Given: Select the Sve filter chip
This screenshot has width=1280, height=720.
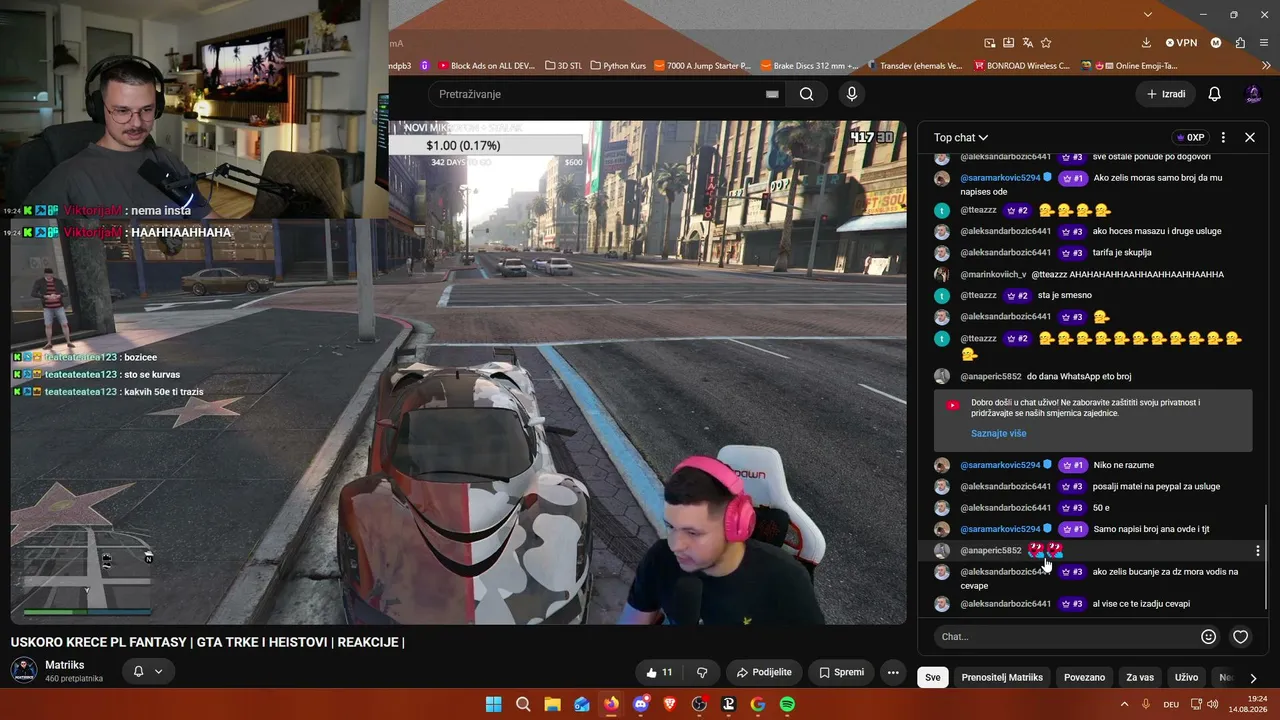Looking at the screenshot, I should (932, 677).
